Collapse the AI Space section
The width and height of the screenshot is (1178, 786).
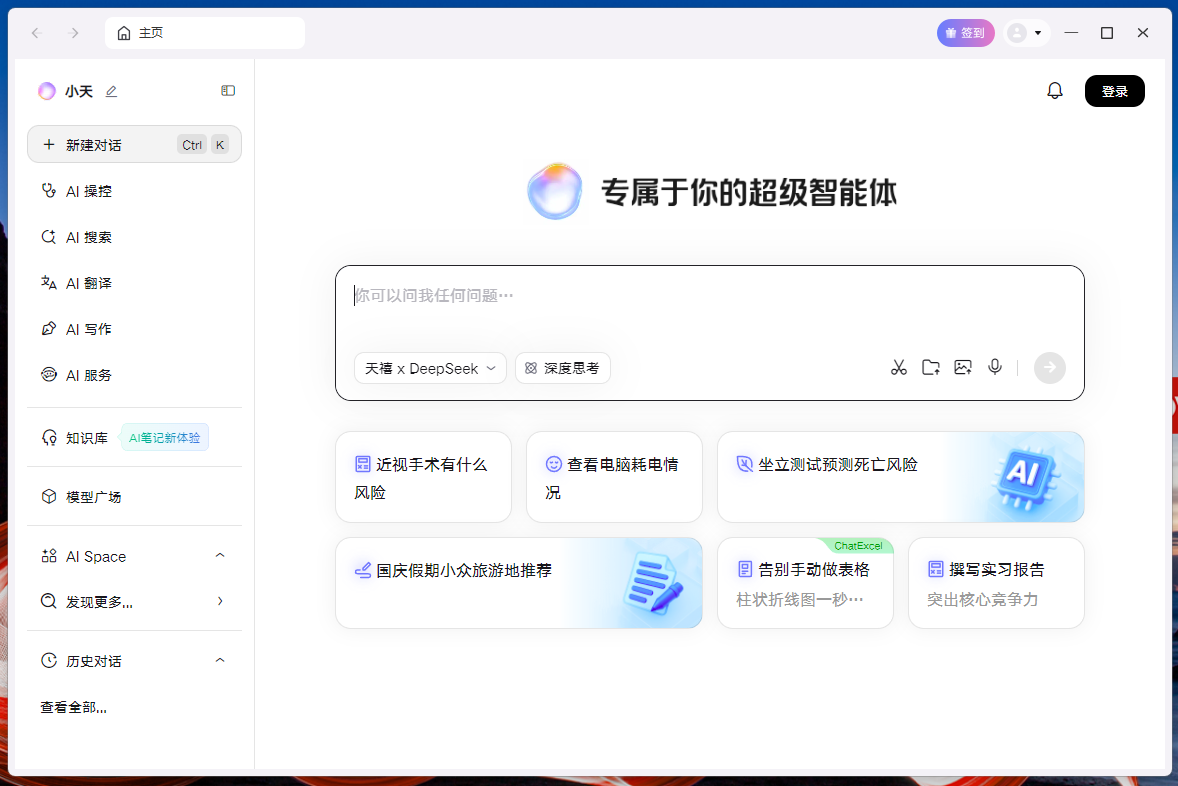(222, 556)
